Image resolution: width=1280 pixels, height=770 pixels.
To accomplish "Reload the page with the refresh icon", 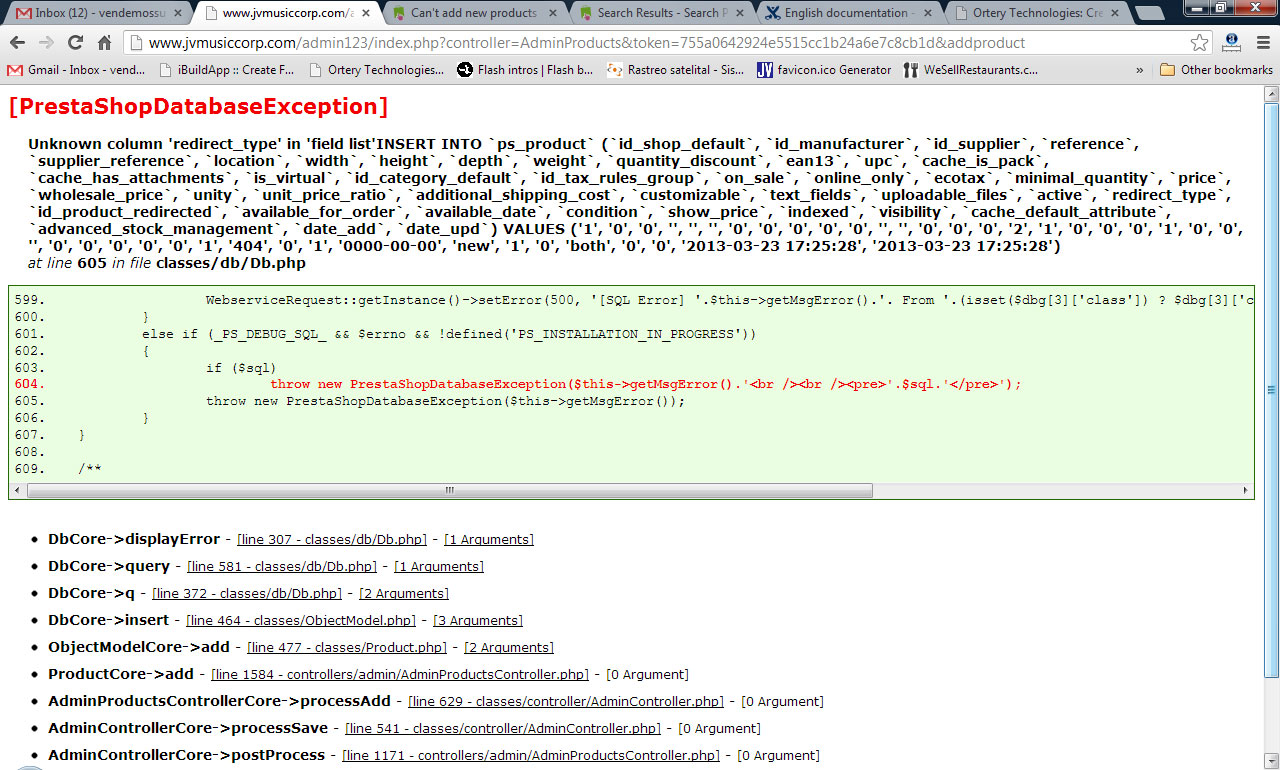I will (x=75, y=43).
